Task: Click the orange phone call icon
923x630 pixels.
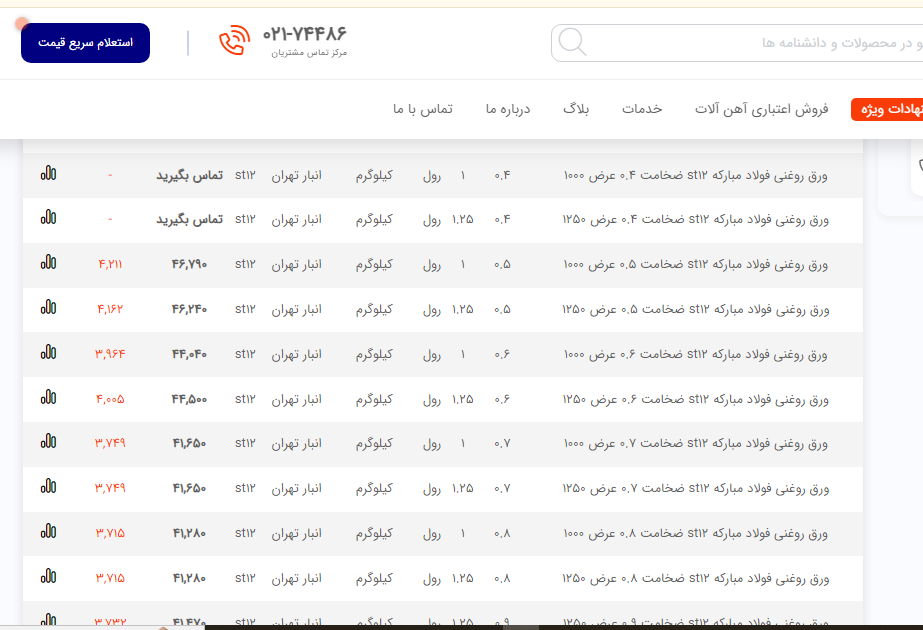Action: tap(233, 42)
